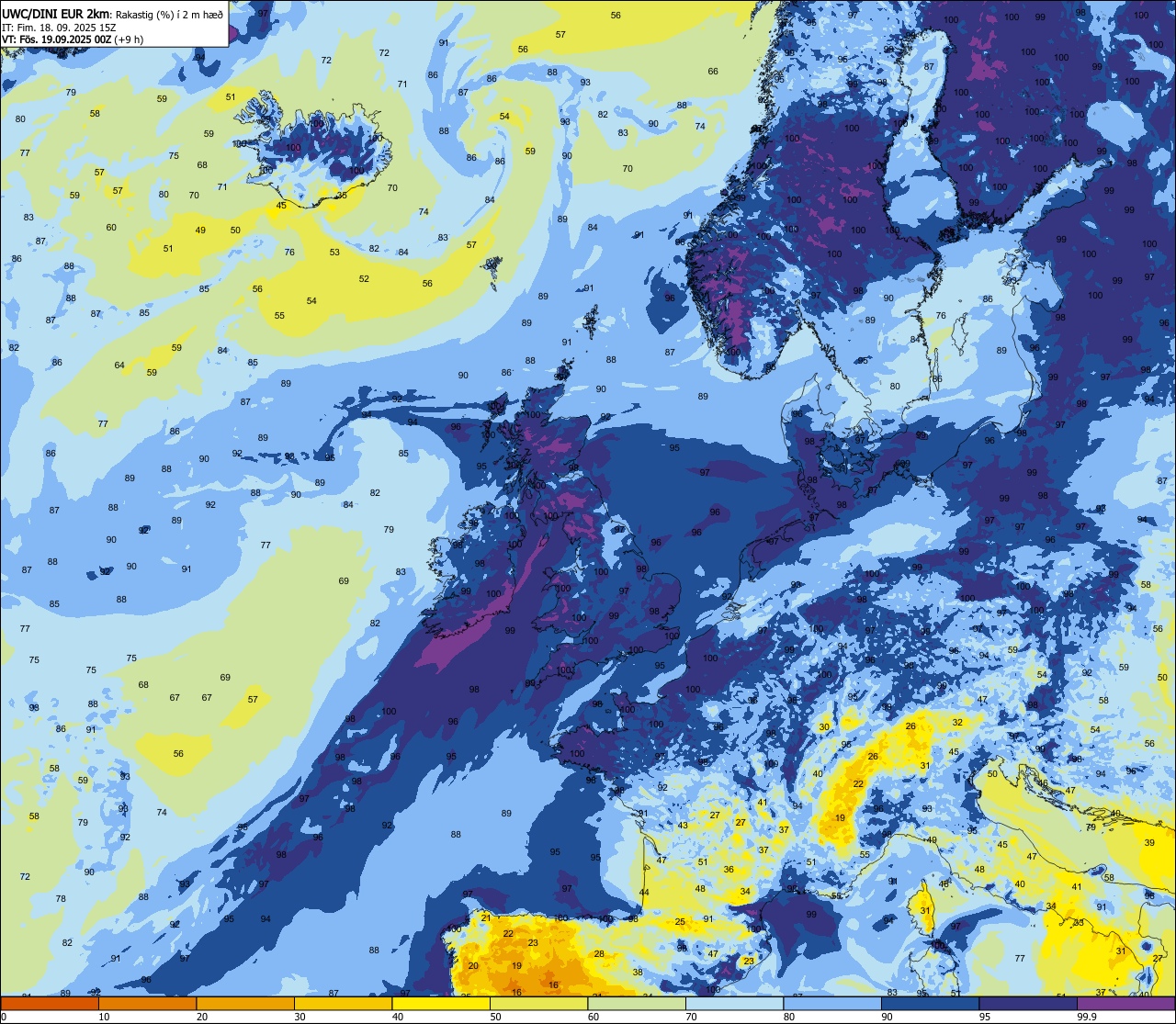Click the "54" value inside the swirl east of Iceland
Image resolution: width=1176 pixels, height=1024 pixels.
click(x=504, y=117)
